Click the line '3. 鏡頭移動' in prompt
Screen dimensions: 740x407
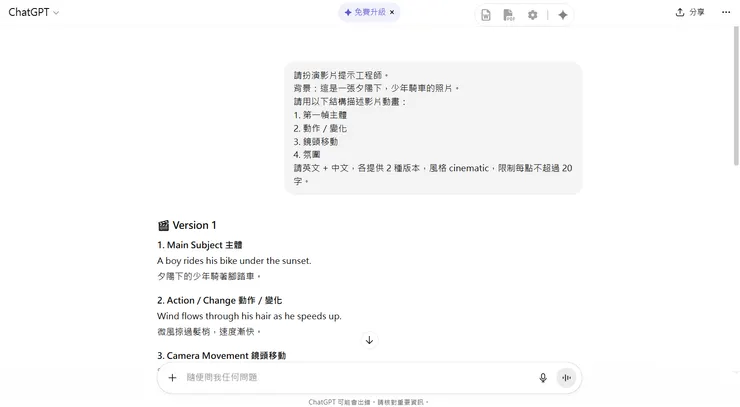[x=316, y=141]
